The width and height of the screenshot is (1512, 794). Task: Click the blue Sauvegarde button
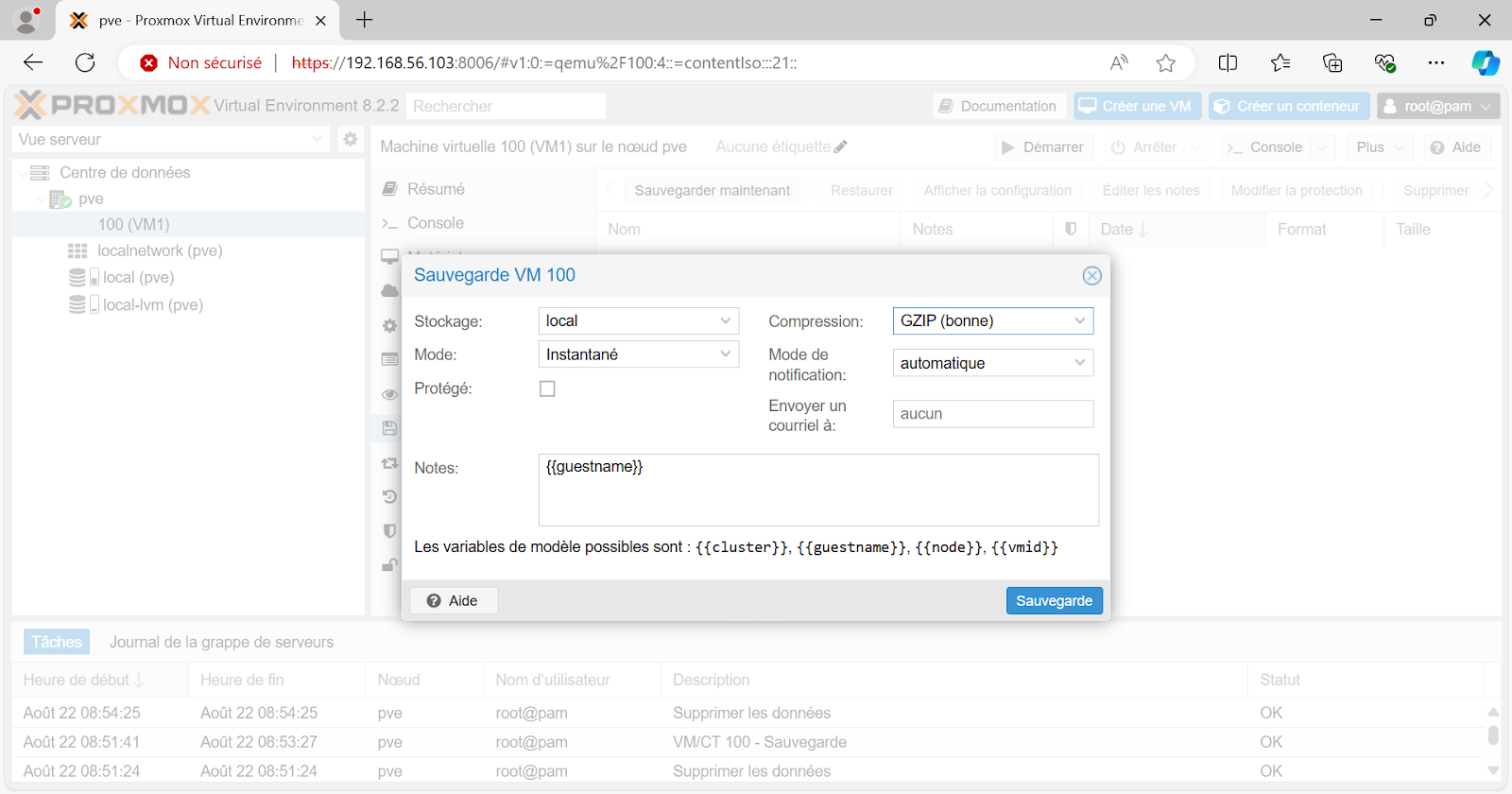pyautogui.click(x=1054, y=600)
